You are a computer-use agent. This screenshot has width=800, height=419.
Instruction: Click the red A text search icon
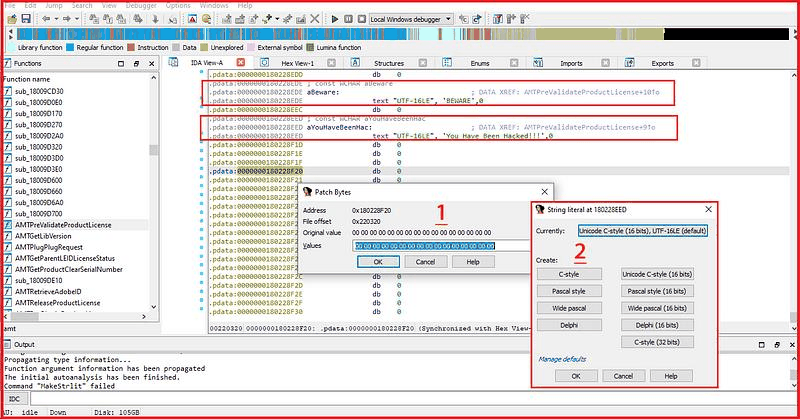tap(192, 19)
